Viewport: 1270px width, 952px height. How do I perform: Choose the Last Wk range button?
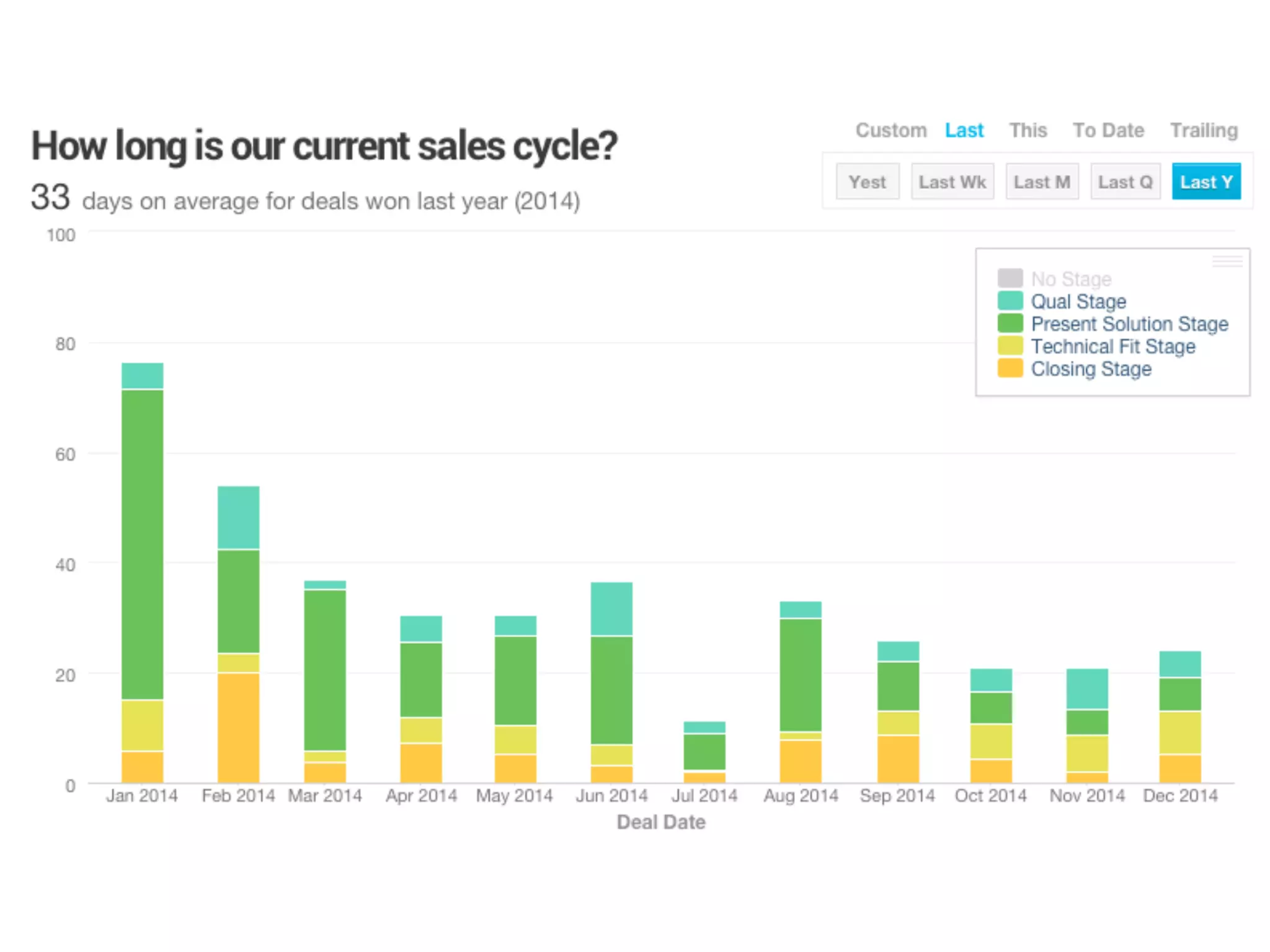952,182
